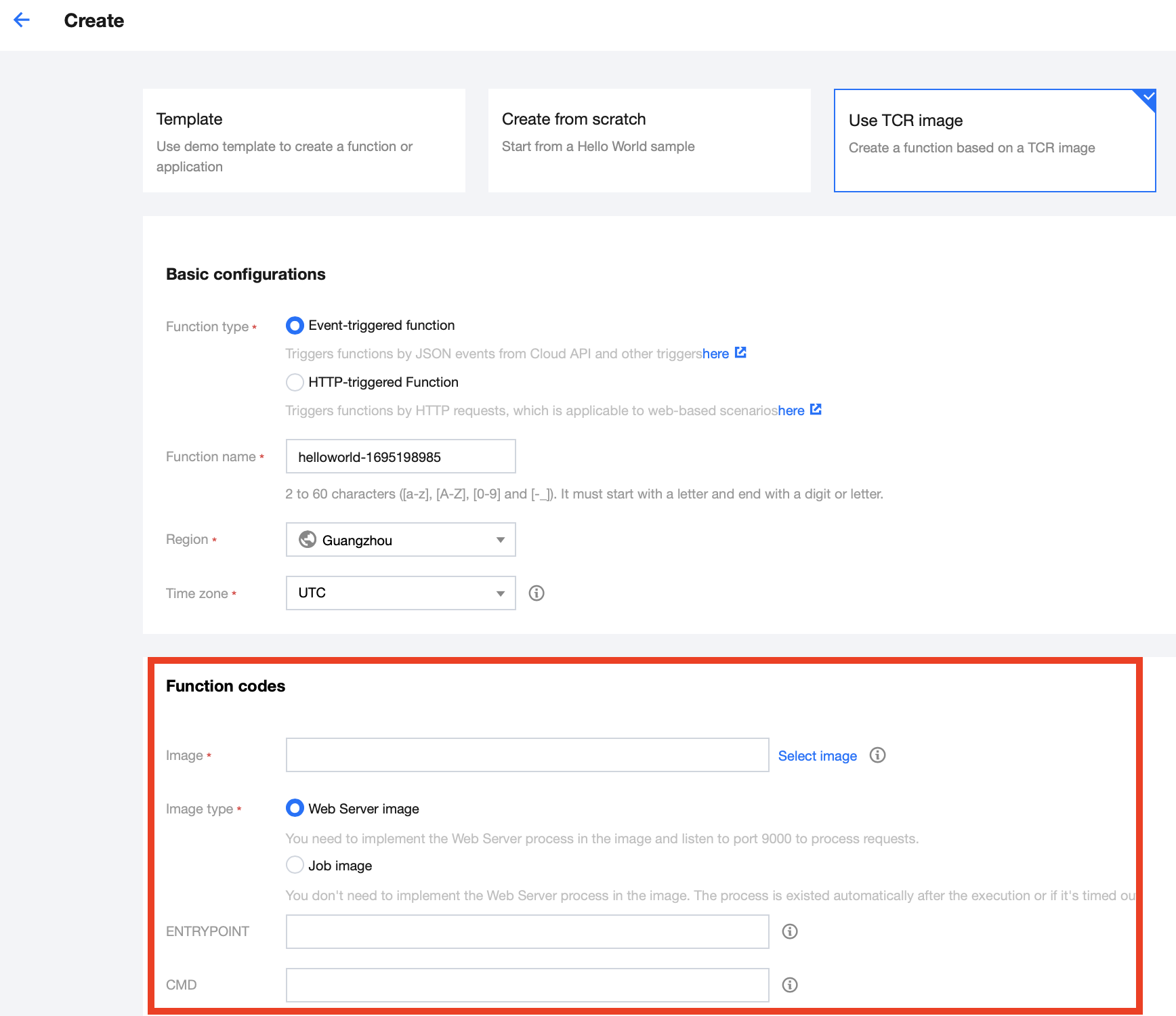Open the 'here' link for Event-triggered functions

(x=715, y=354)
